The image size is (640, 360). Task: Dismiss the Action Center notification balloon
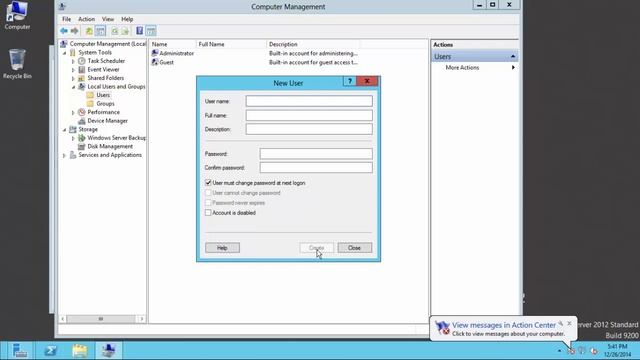569,323
